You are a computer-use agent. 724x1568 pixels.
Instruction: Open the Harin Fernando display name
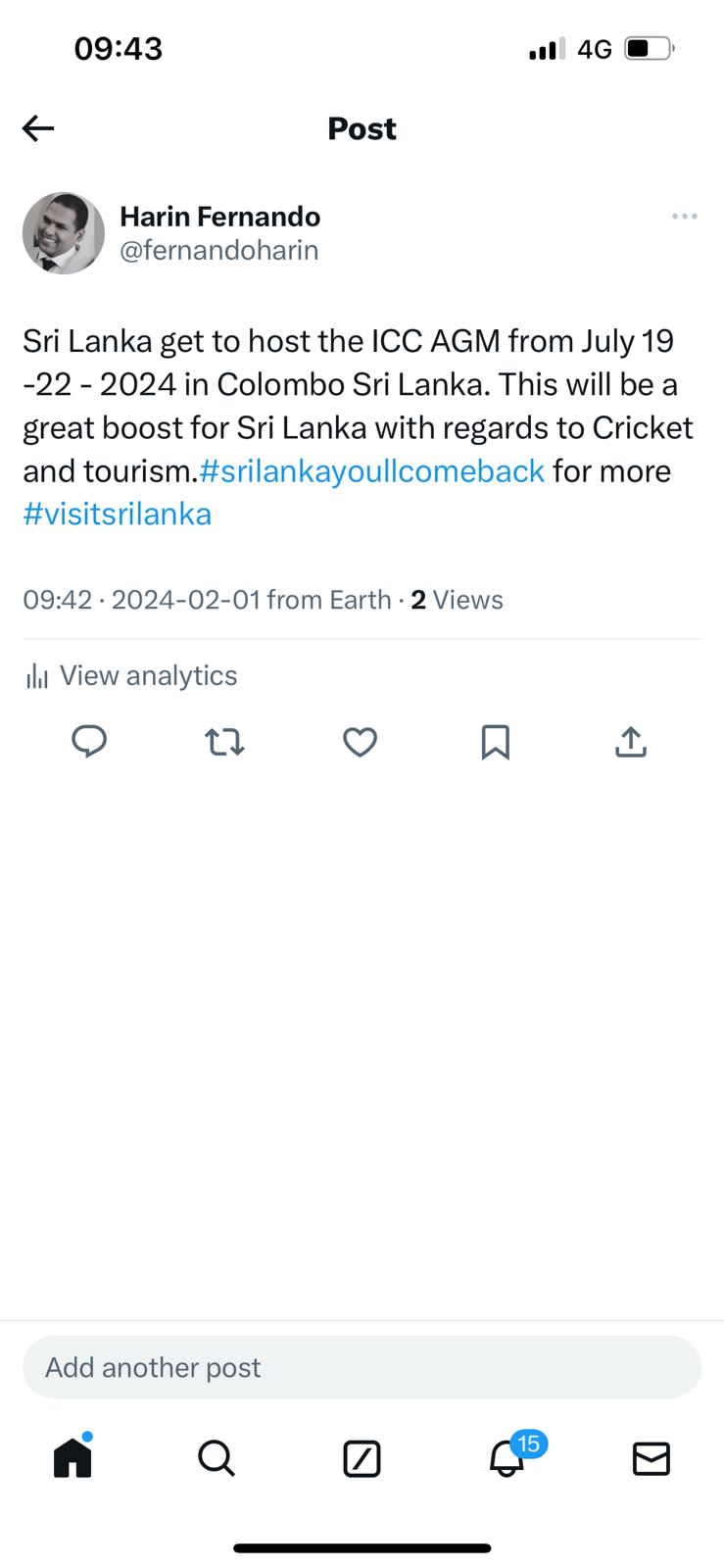220,216
